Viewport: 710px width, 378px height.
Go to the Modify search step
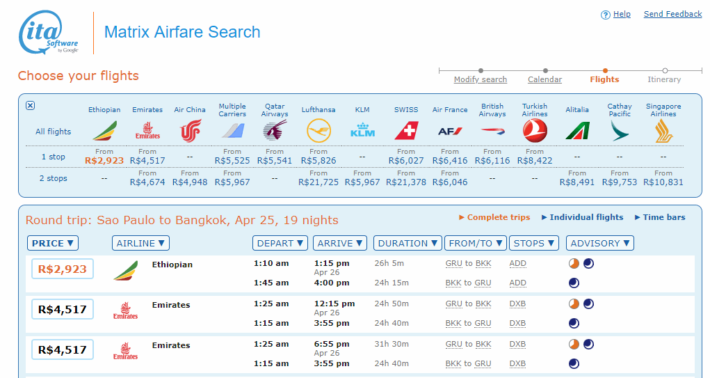480,79
